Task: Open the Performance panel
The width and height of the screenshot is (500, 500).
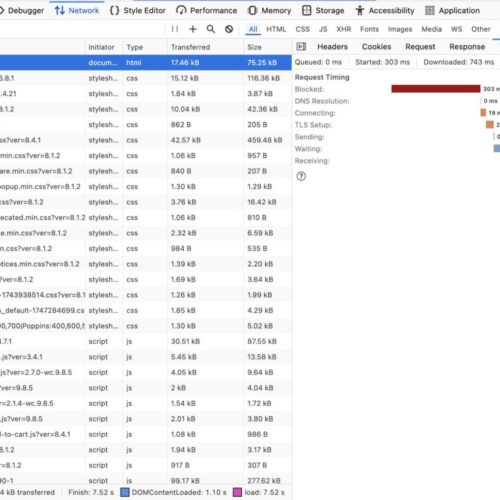Action: click(207, 11)
